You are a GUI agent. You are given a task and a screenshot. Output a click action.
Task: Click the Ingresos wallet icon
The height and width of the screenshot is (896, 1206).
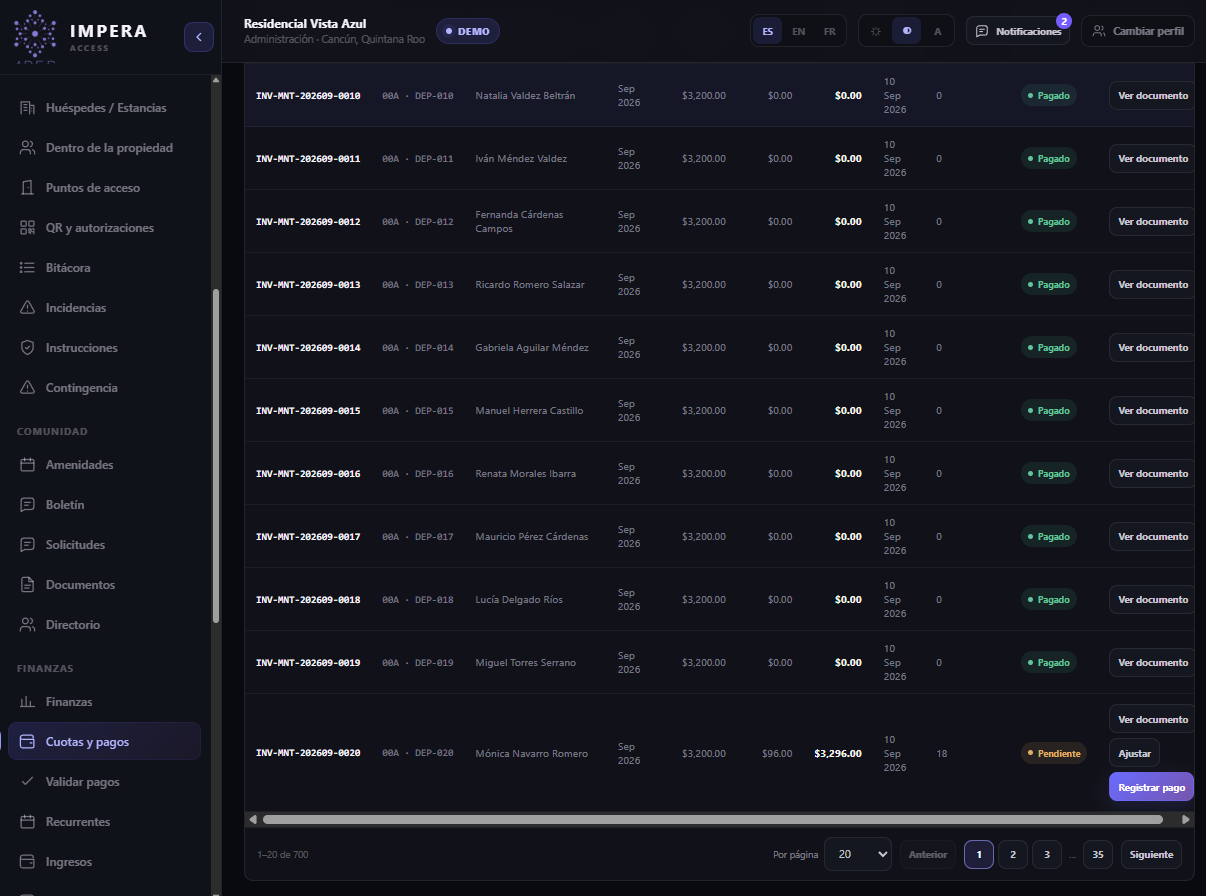click(x=27, y=862)
